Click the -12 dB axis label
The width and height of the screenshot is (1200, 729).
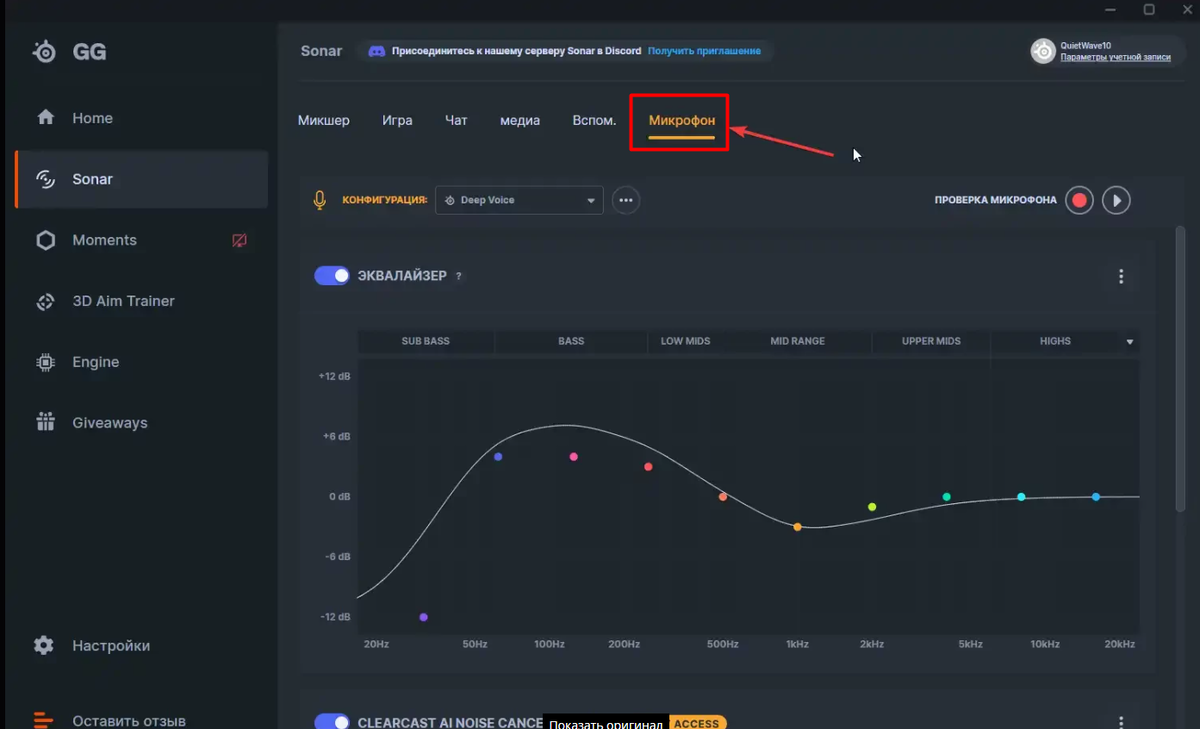click(335, 617)
